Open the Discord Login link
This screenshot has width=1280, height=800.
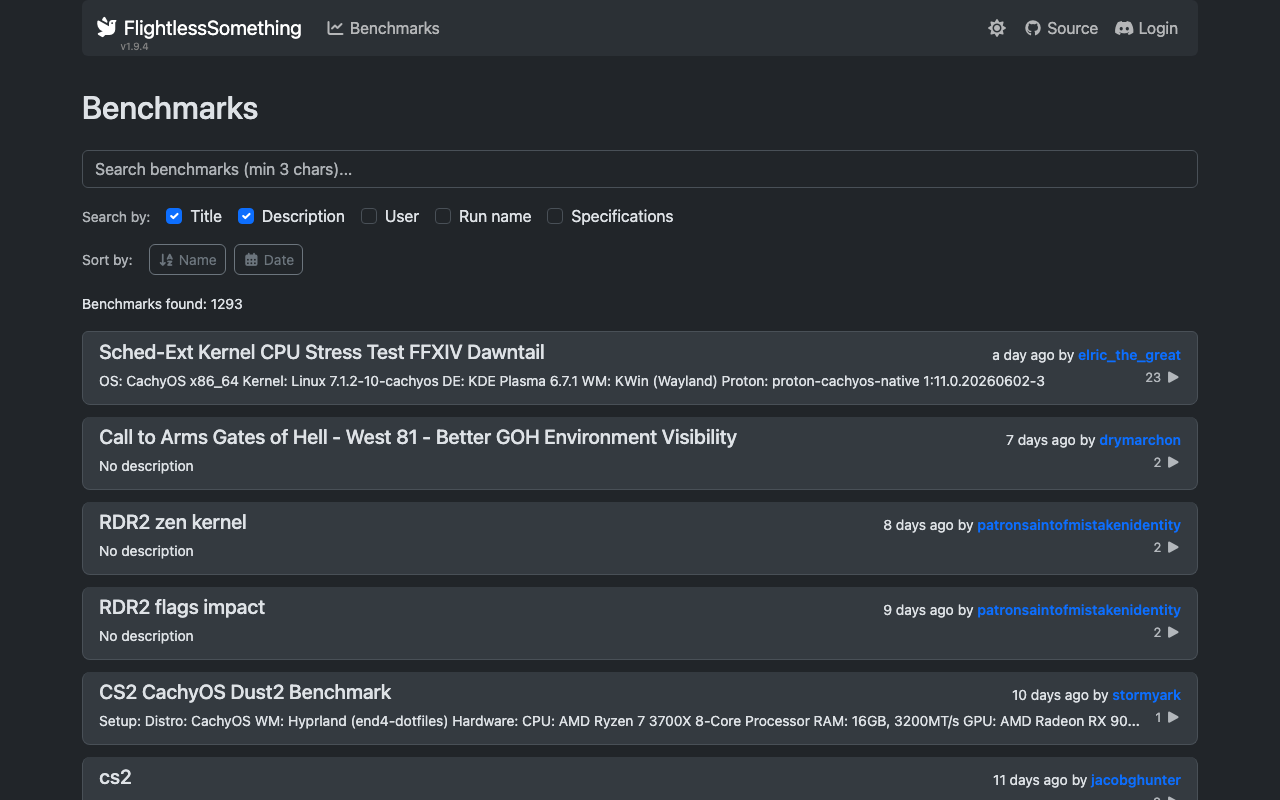click(1146, 28)
